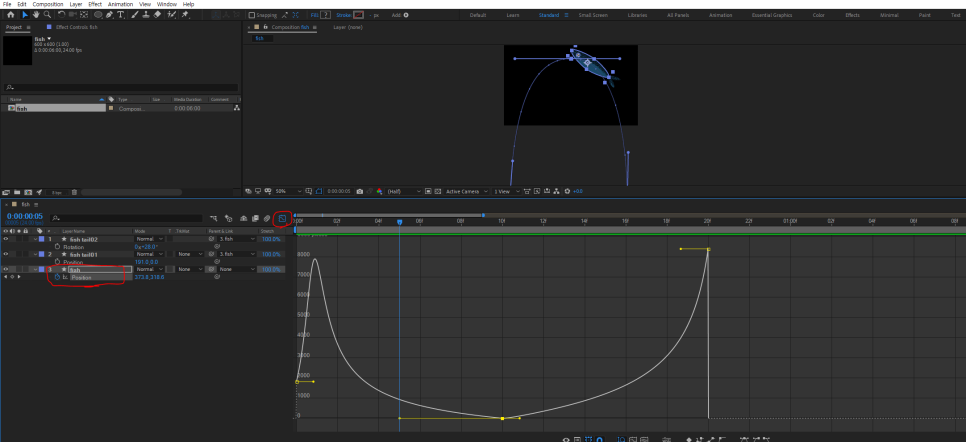Open blend Mode dropdown for fish tail02
966x442 pixels.
point(150,239)
